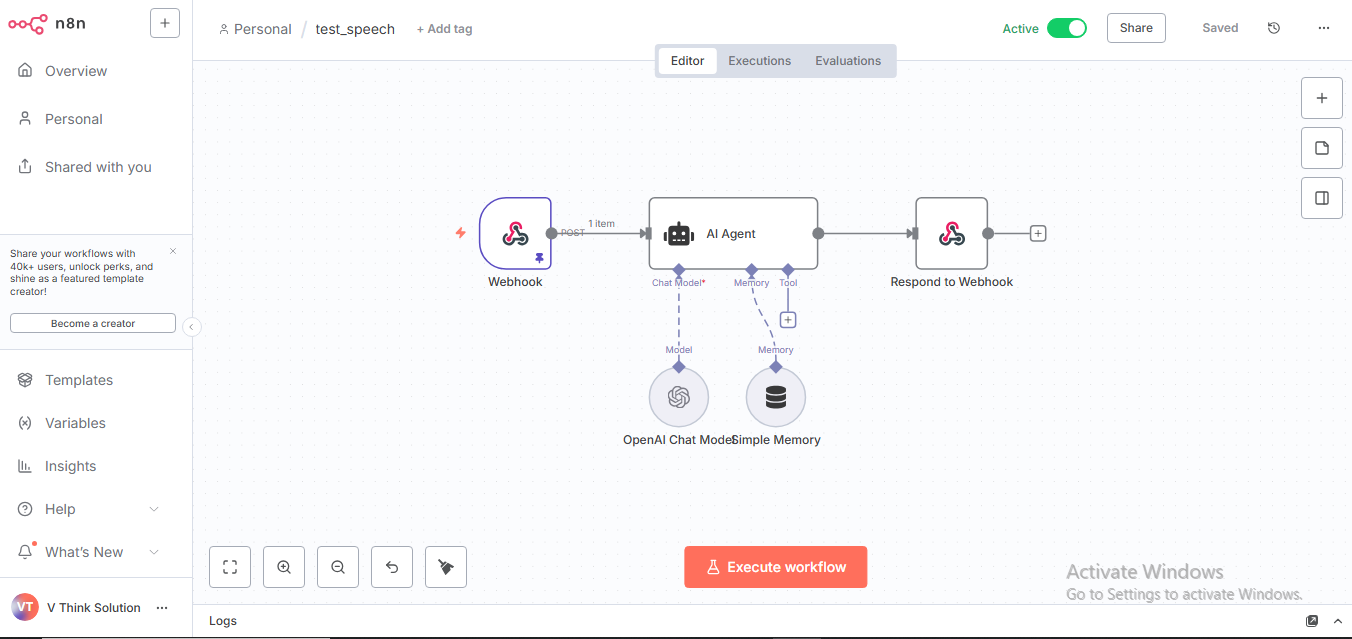Fit workflow to view icon

tap(230, 567)
